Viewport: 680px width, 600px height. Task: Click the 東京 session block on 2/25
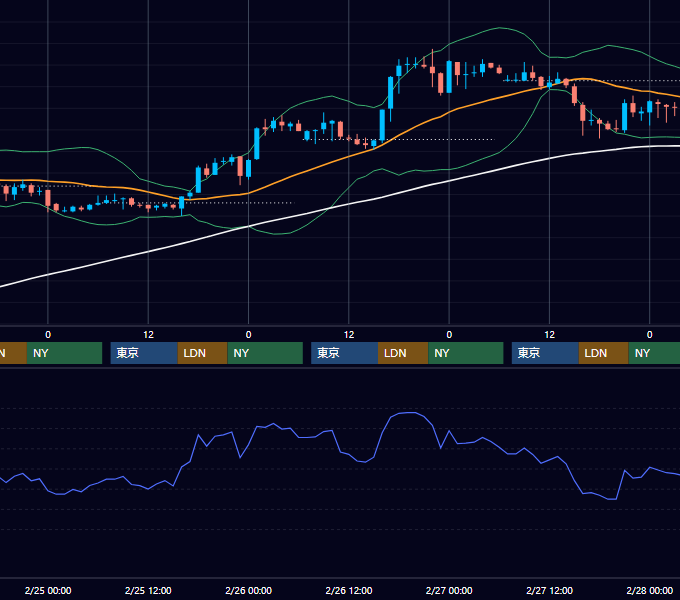[x=144, y=353]
